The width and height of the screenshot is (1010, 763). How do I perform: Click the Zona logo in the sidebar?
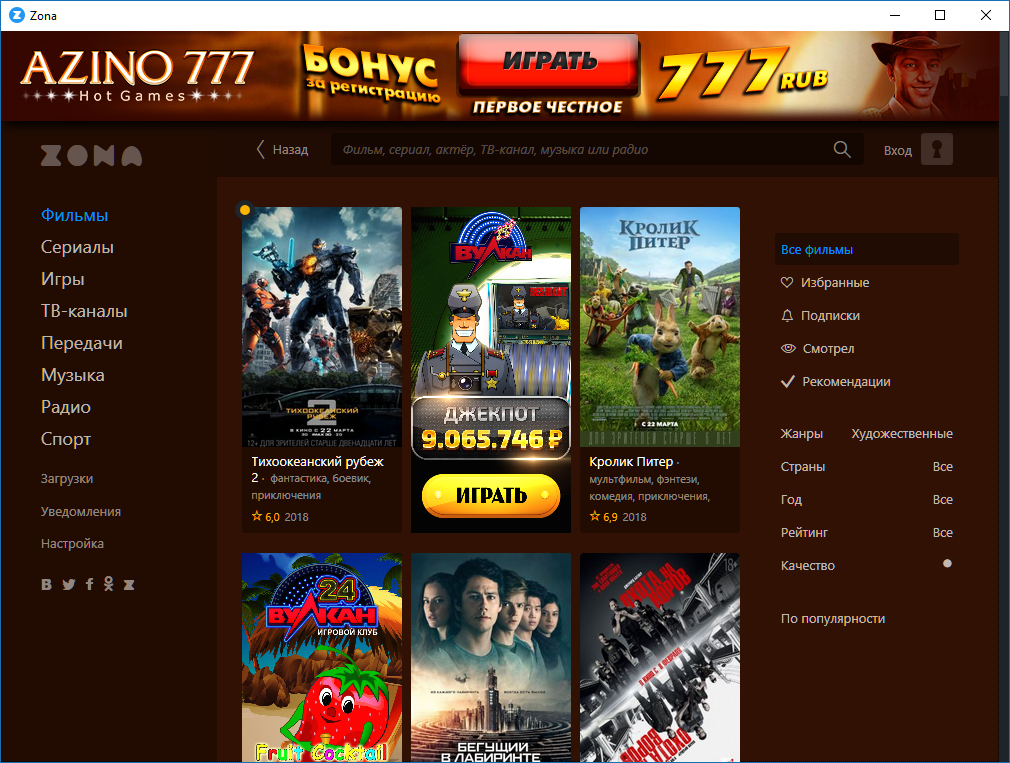[91, 155]
